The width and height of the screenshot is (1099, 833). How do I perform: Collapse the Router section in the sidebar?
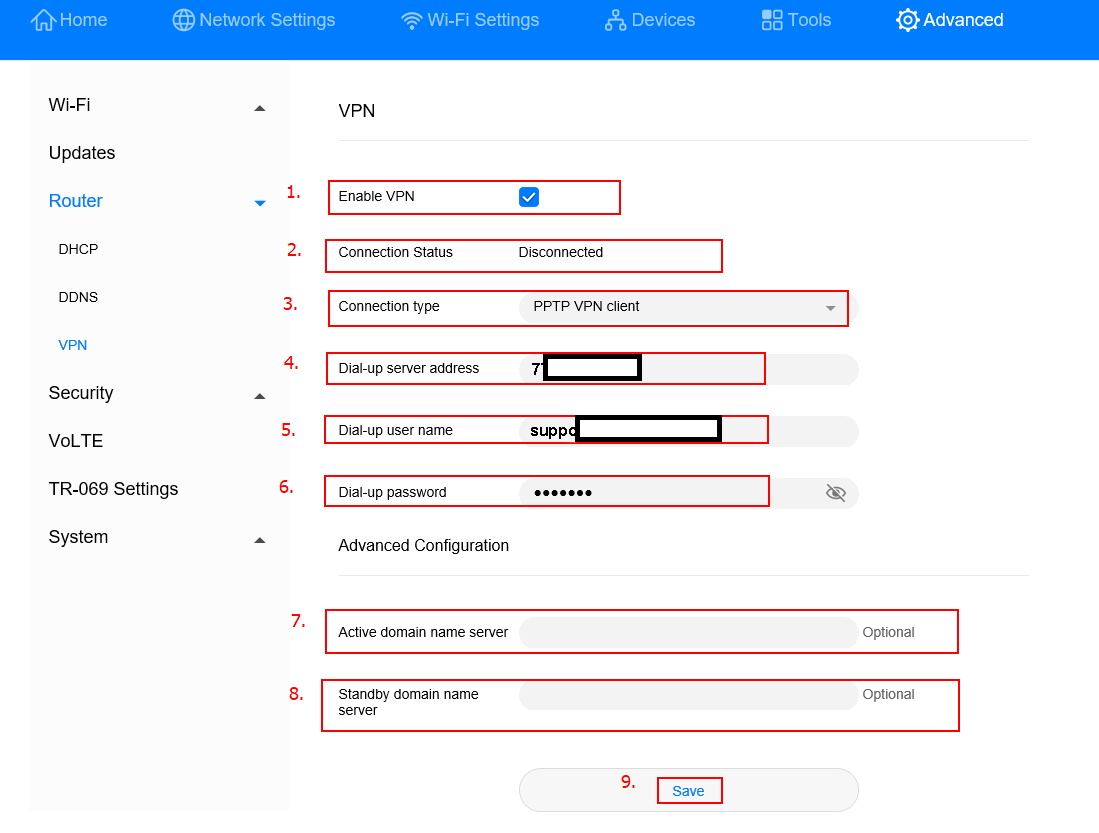(x=260, y=202)
